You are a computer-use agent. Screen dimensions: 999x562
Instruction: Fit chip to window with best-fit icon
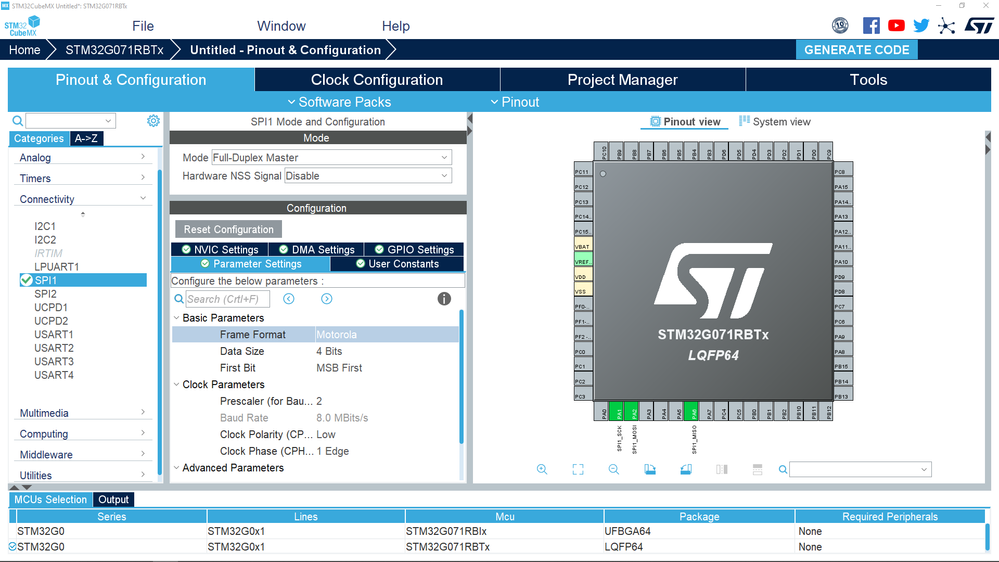[578, 470]
